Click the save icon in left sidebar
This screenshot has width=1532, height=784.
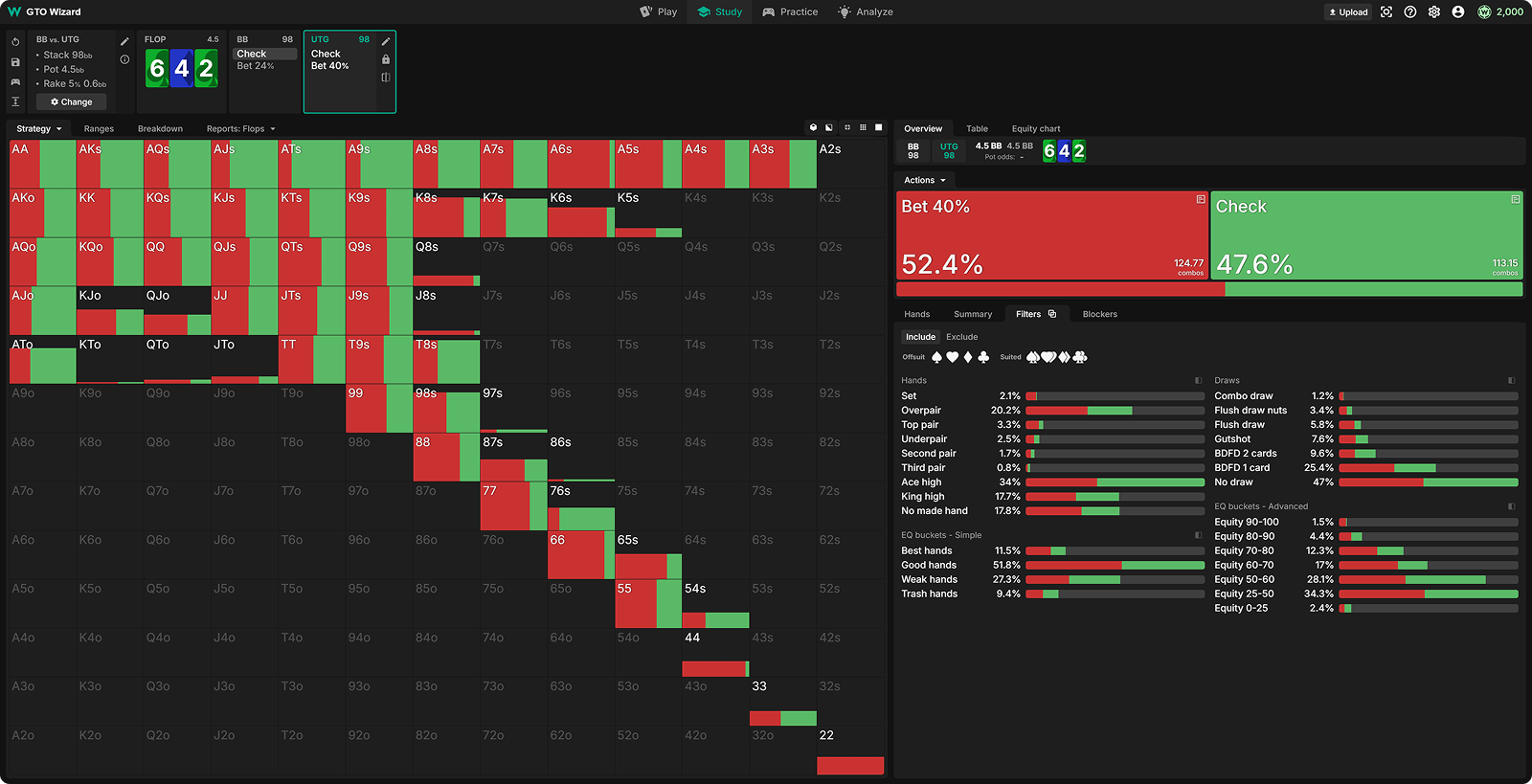[15, 62]
